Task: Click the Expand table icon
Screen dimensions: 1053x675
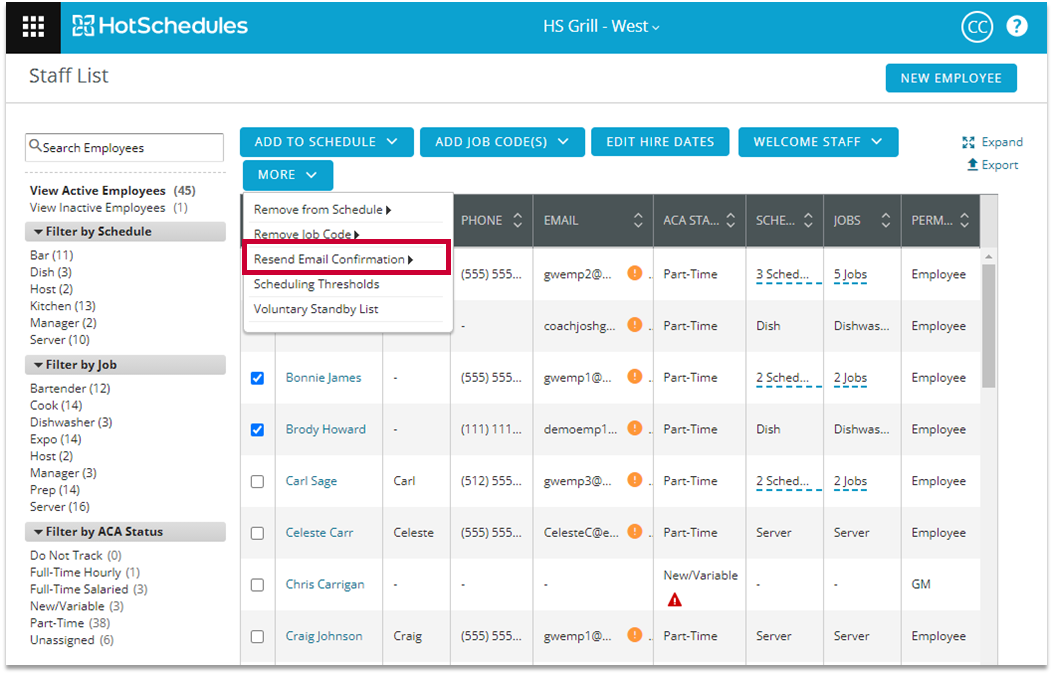Action: (968, 142)
